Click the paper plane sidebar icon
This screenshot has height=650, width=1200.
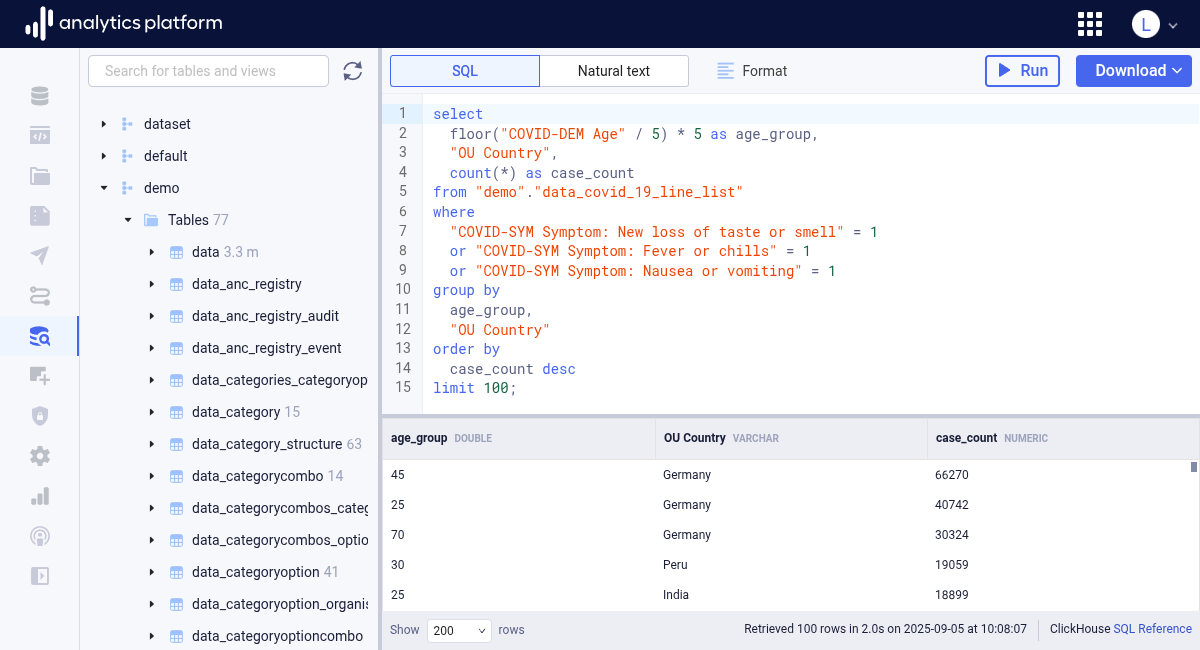point(40,256)
